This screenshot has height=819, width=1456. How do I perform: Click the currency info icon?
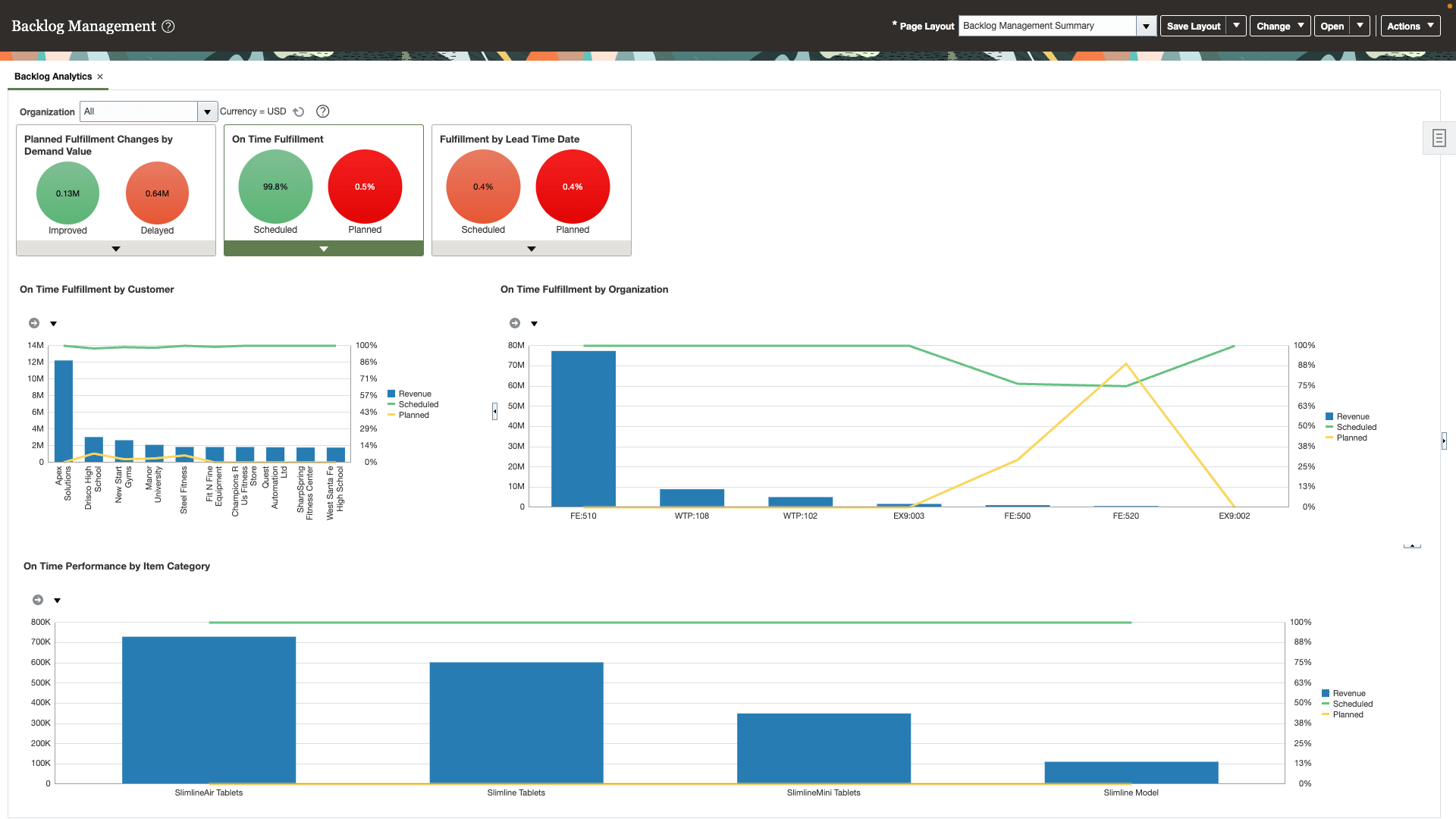[323, 111]
